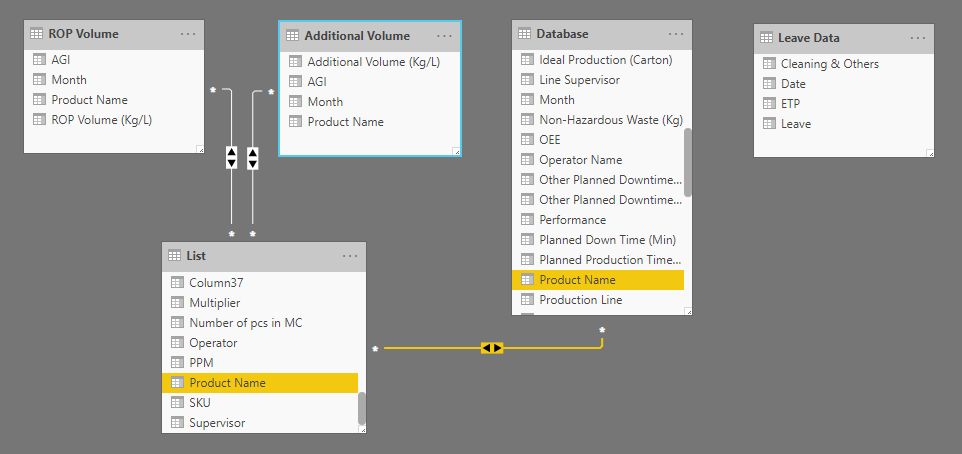Screen dimensions: 962x454
Task: Select the cross-filter arrows on the Additional Volume–List relationship
Action: pos(252,158)
